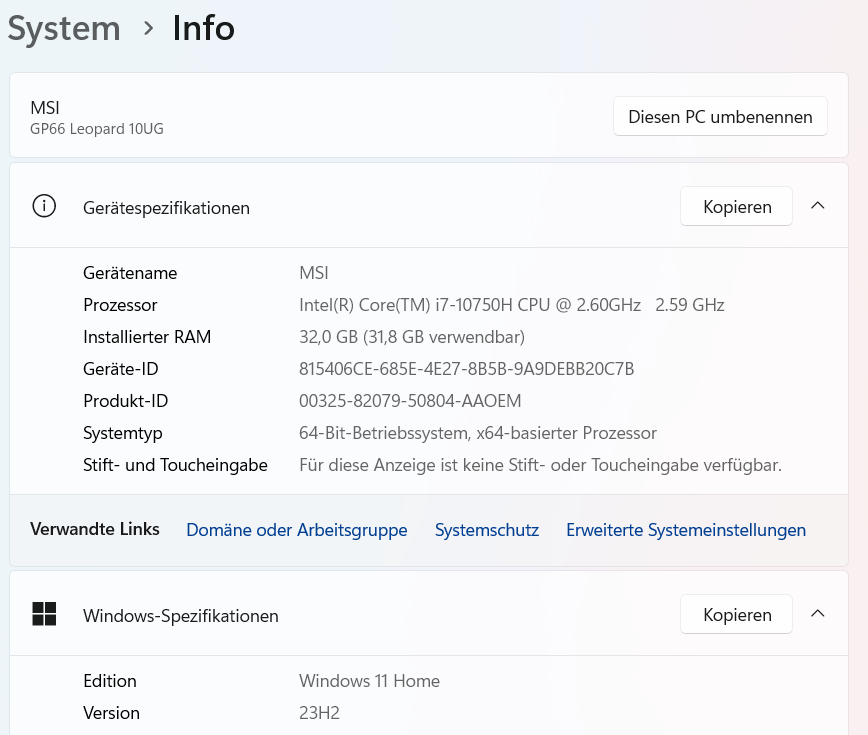868x735 pixels.
Task: Copy Windows specifications with Kopieren
Action: click(736, 614)
